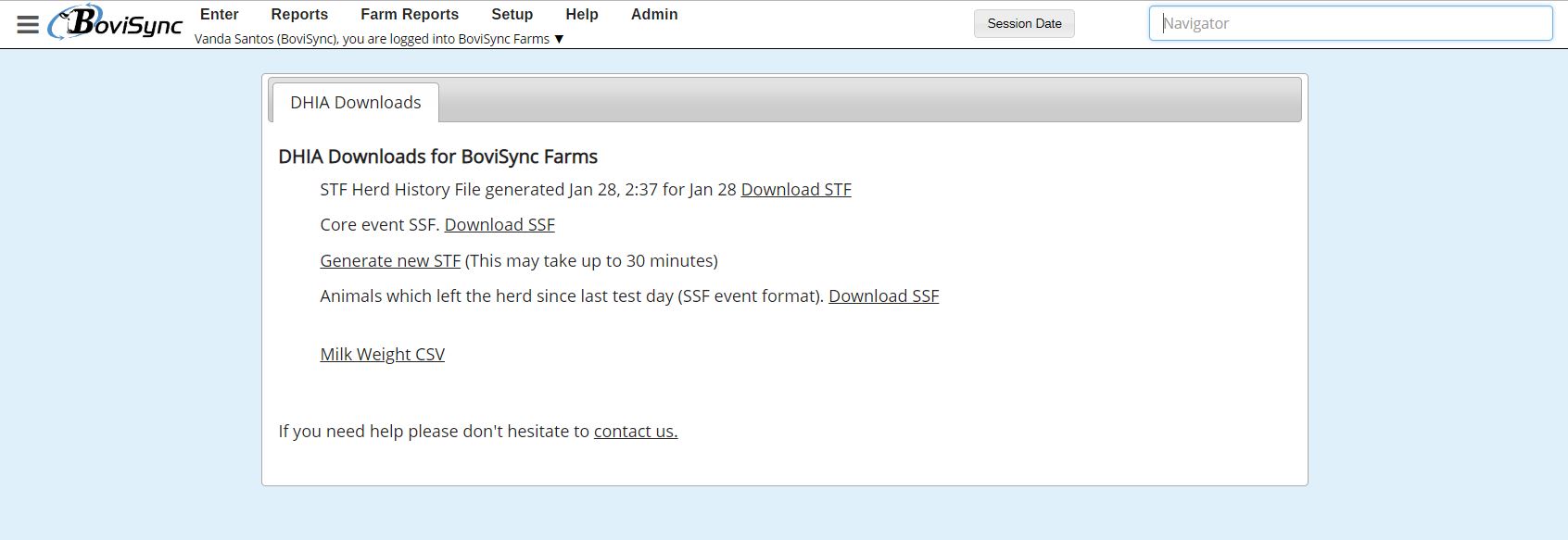This screenshot has height=540, width=1568.
Task: Click the BoviSync logo
Action: coord(115,23)
